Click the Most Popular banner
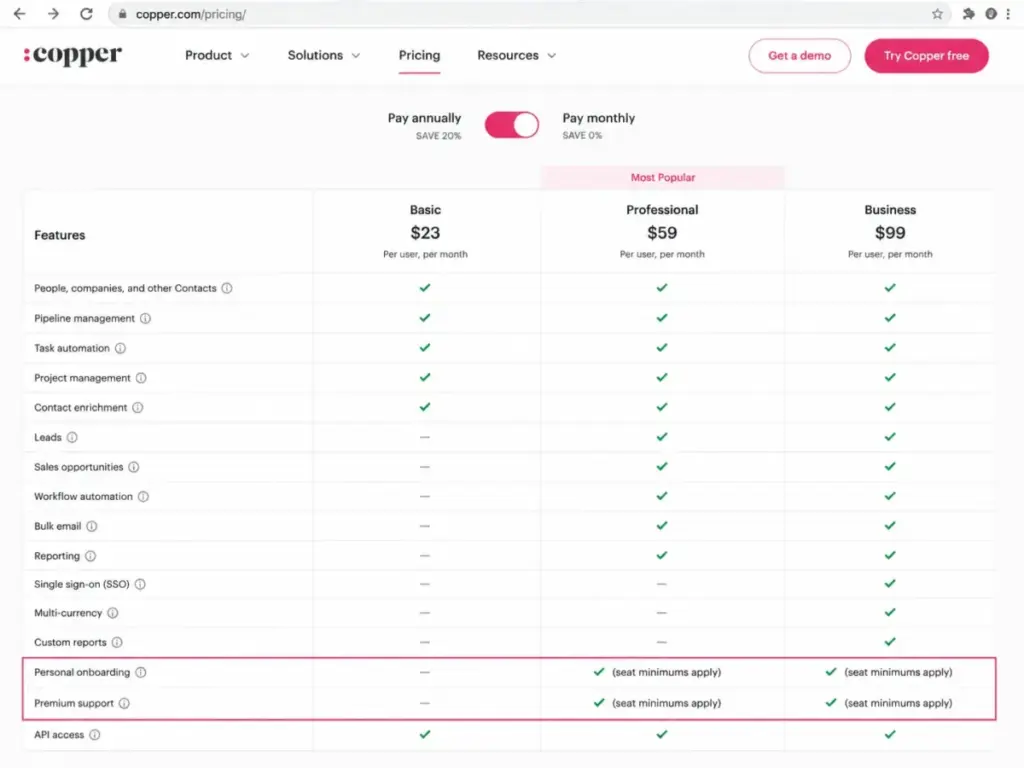 coord(662,178)
